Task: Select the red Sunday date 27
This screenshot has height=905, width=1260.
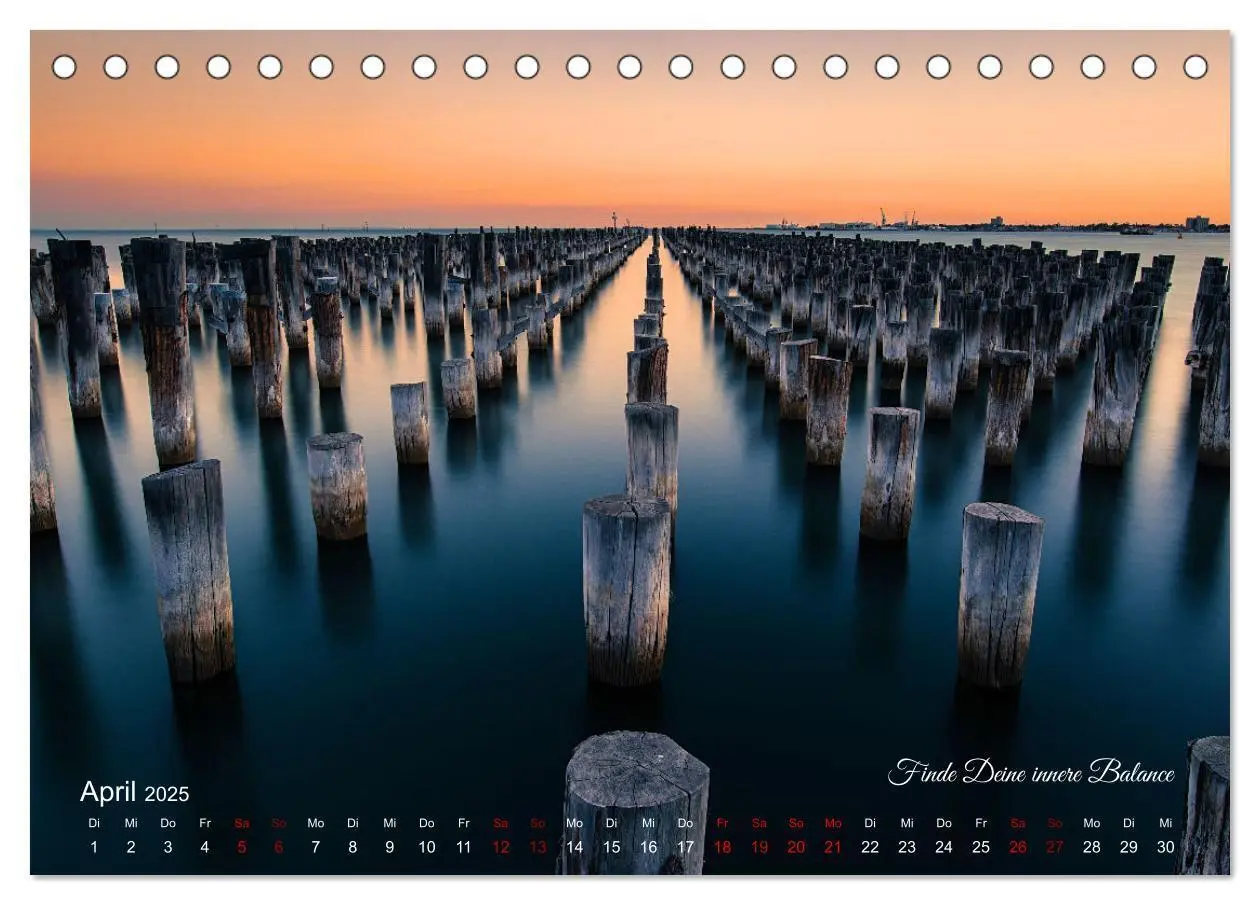Action: [x=1055, y=847]
